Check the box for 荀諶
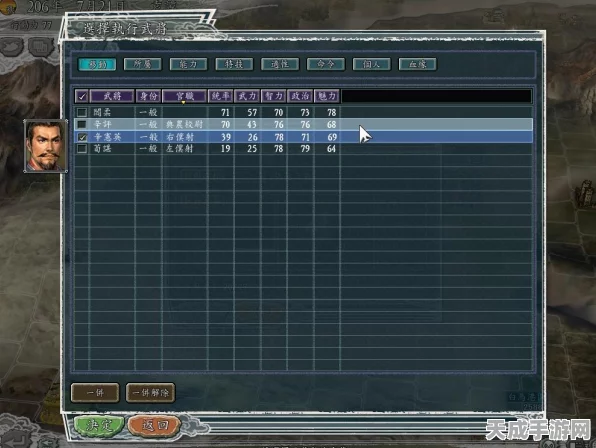The image size is (596, 448). [82, 149]
